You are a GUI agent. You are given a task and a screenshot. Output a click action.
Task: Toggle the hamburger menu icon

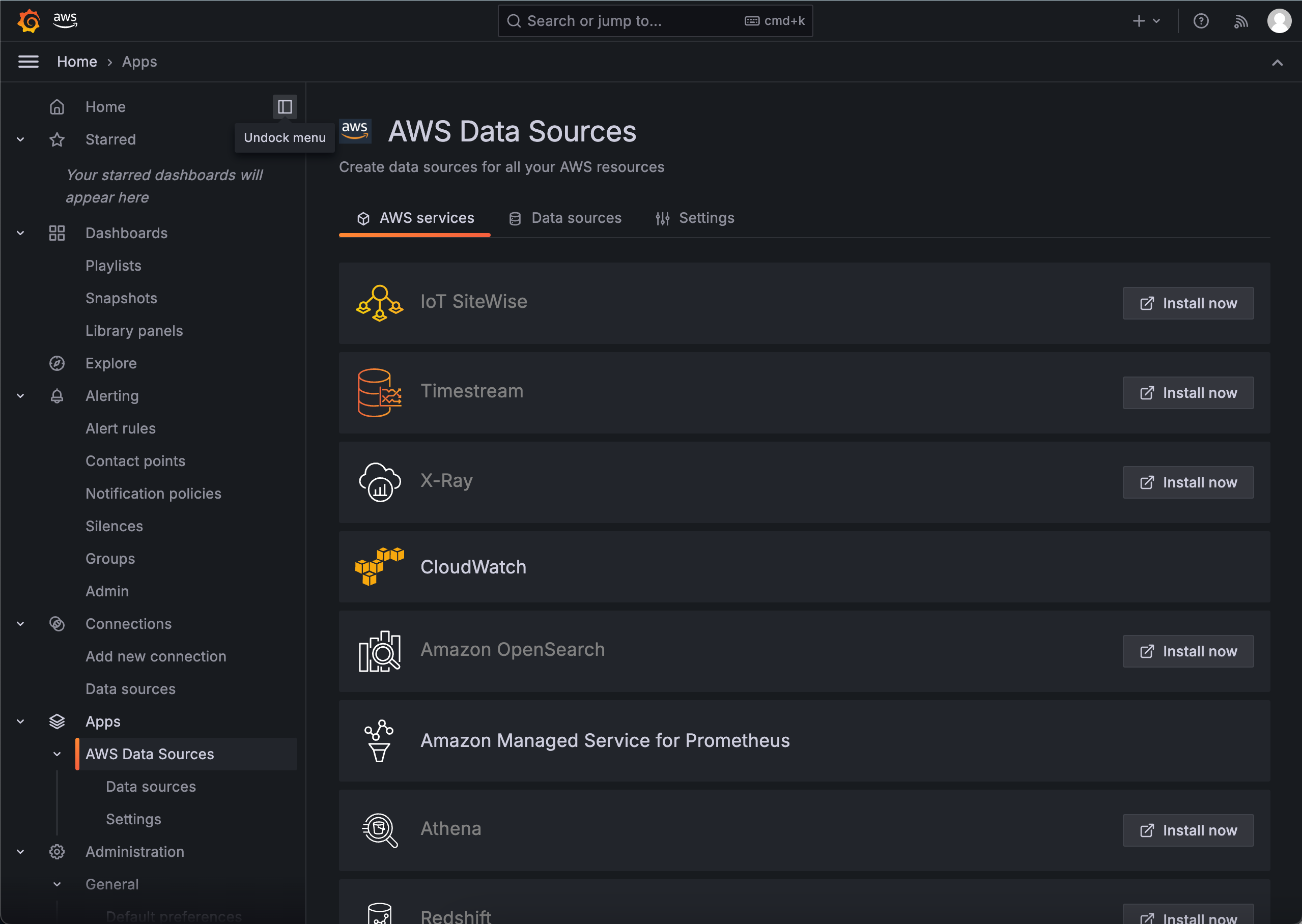(x=29, y=62)
